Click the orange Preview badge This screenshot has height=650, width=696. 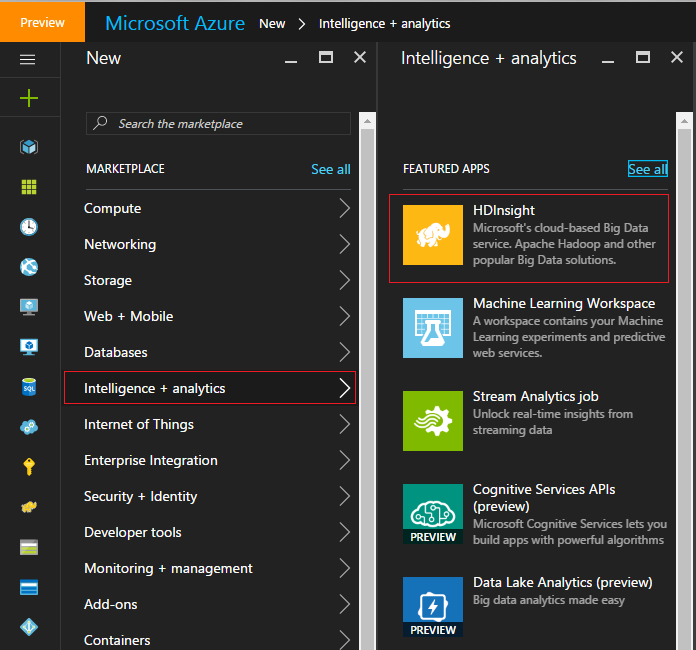pyautogui.click(x=43, y=22)
